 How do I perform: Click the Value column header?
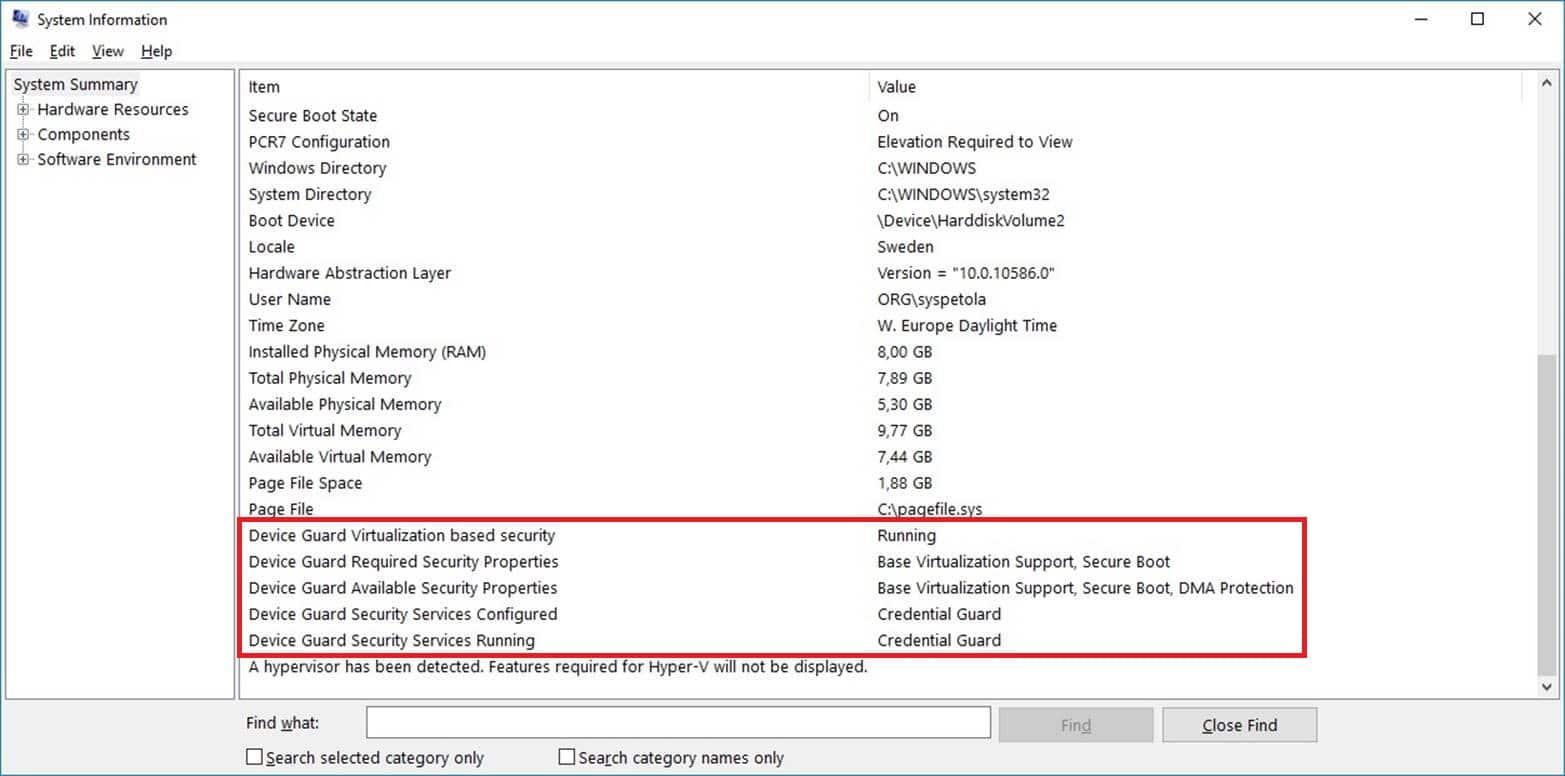point(1195,87)
